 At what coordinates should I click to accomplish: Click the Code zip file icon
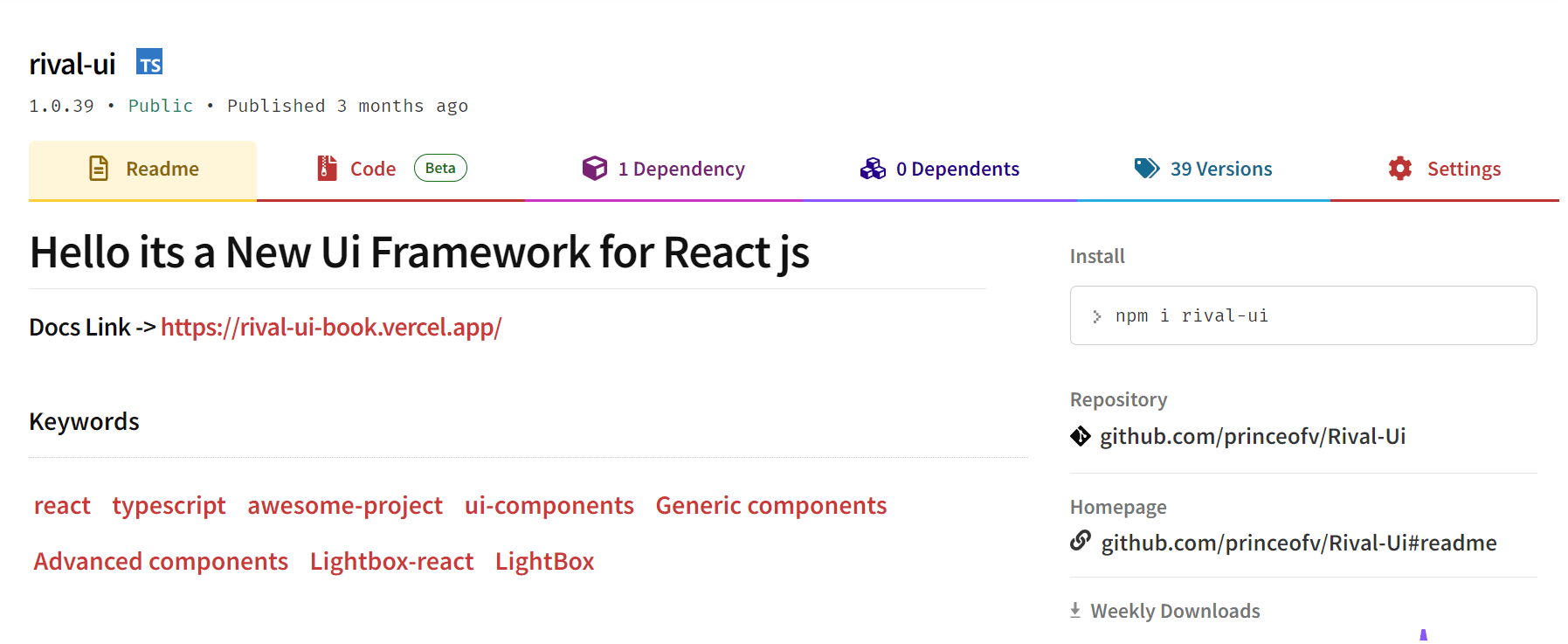(x=327, y=168)
